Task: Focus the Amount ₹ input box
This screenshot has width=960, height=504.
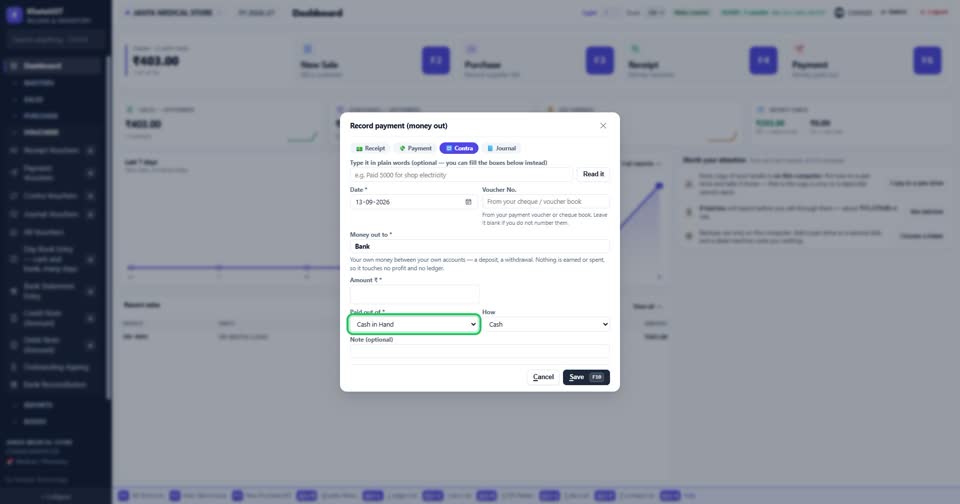Action: 414,294
